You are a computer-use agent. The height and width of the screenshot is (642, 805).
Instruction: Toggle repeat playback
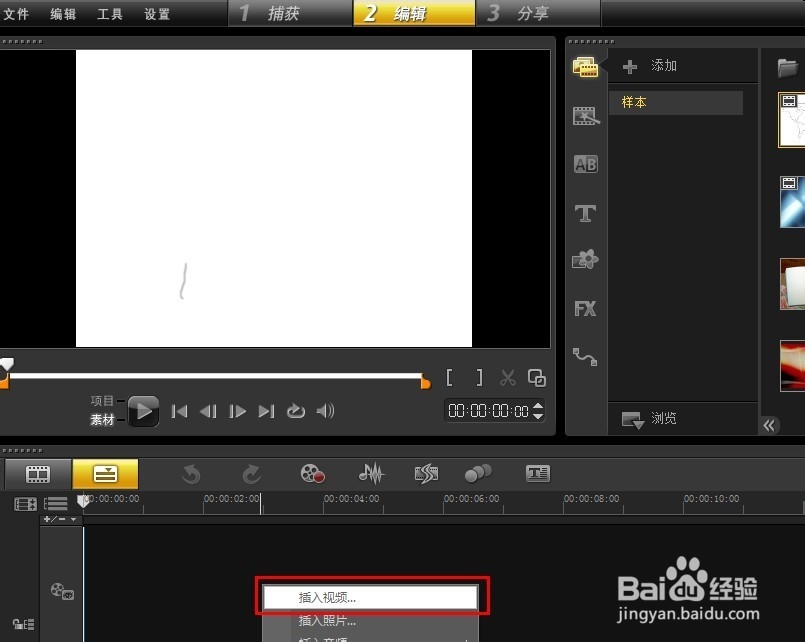click(x=296, y=411)
